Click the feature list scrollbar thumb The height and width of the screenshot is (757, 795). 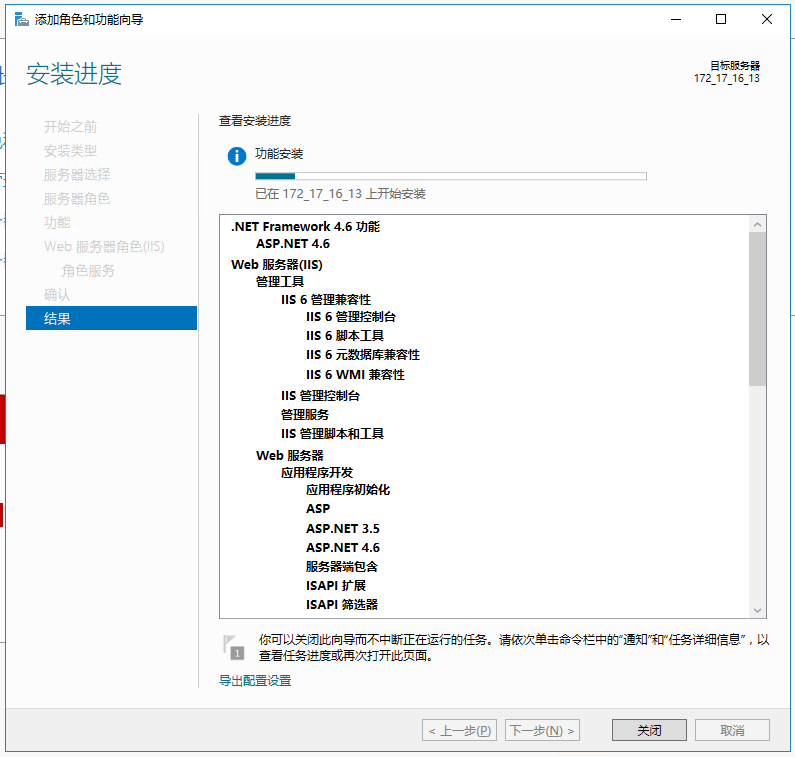(757, 310)
